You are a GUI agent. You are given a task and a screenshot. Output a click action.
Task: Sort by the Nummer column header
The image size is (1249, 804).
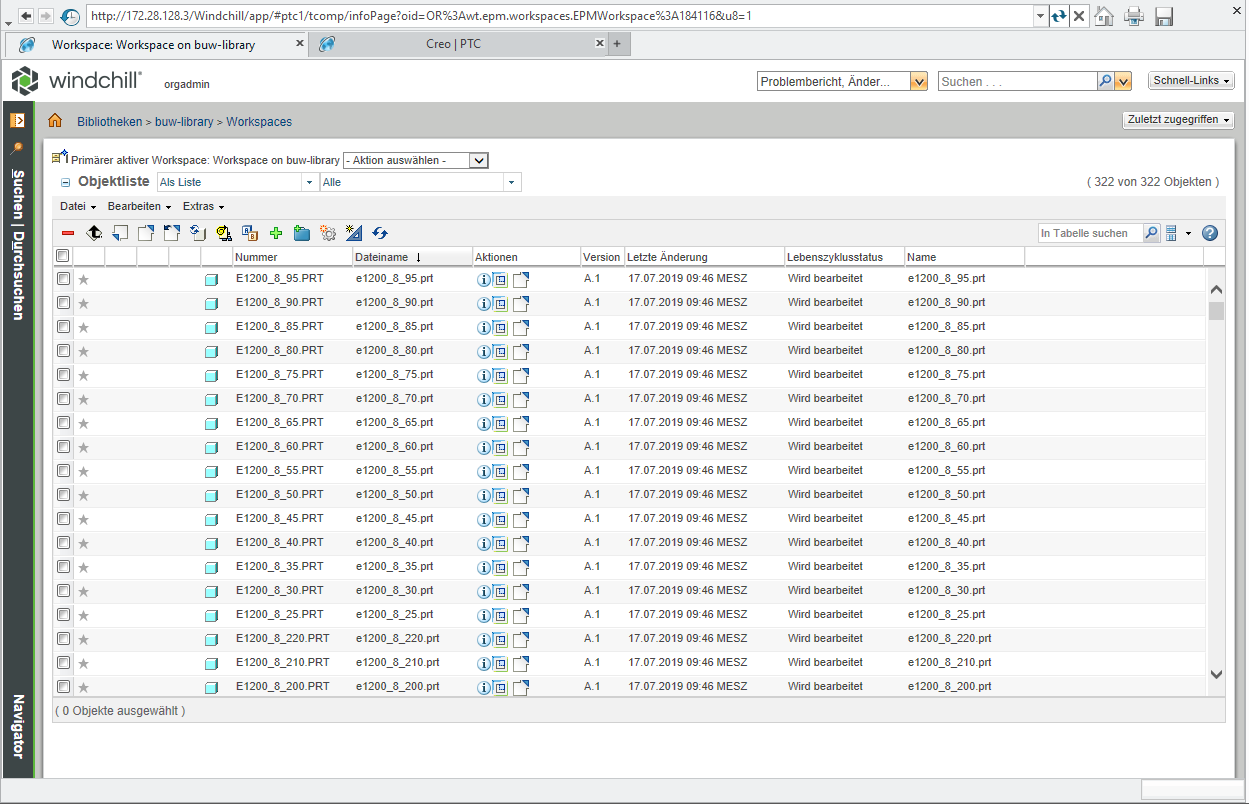pyautogui.click(x=292, y=257)
